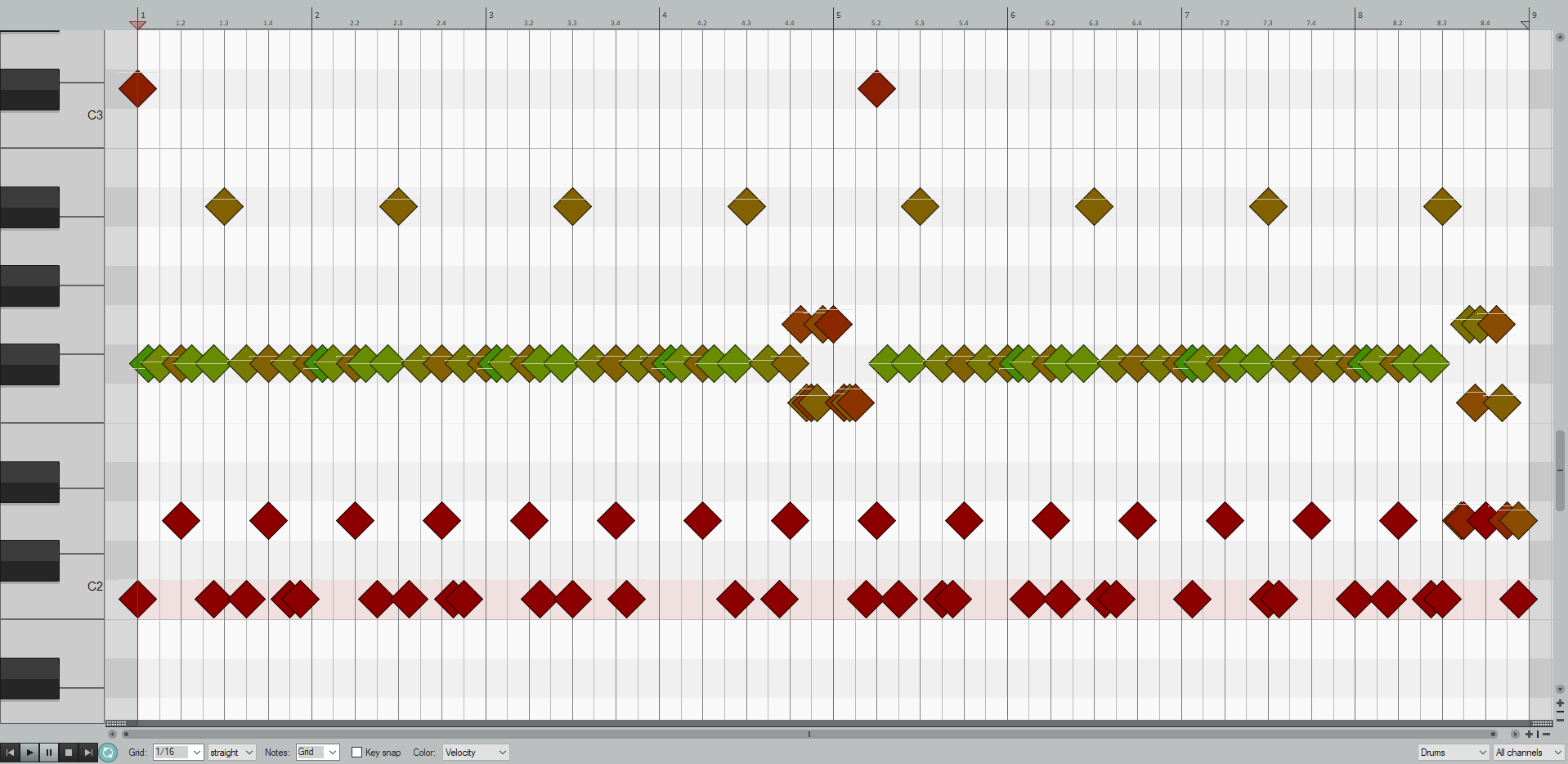
Task: Enable the Key snap checkbox
Action: 356,753
